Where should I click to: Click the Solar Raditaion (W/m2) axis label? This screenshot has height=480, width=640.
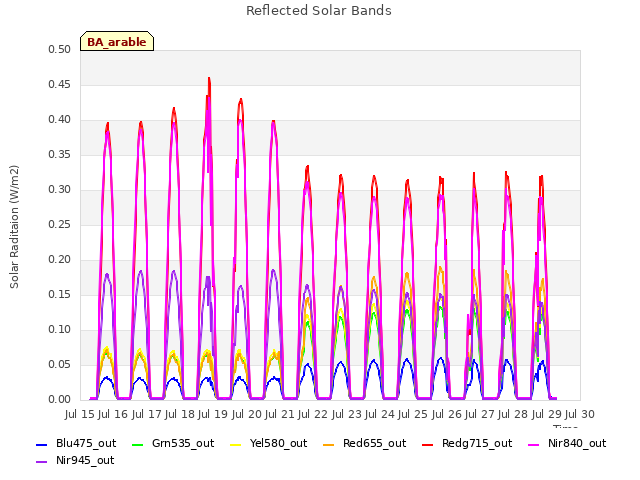(x=14, y=227)
